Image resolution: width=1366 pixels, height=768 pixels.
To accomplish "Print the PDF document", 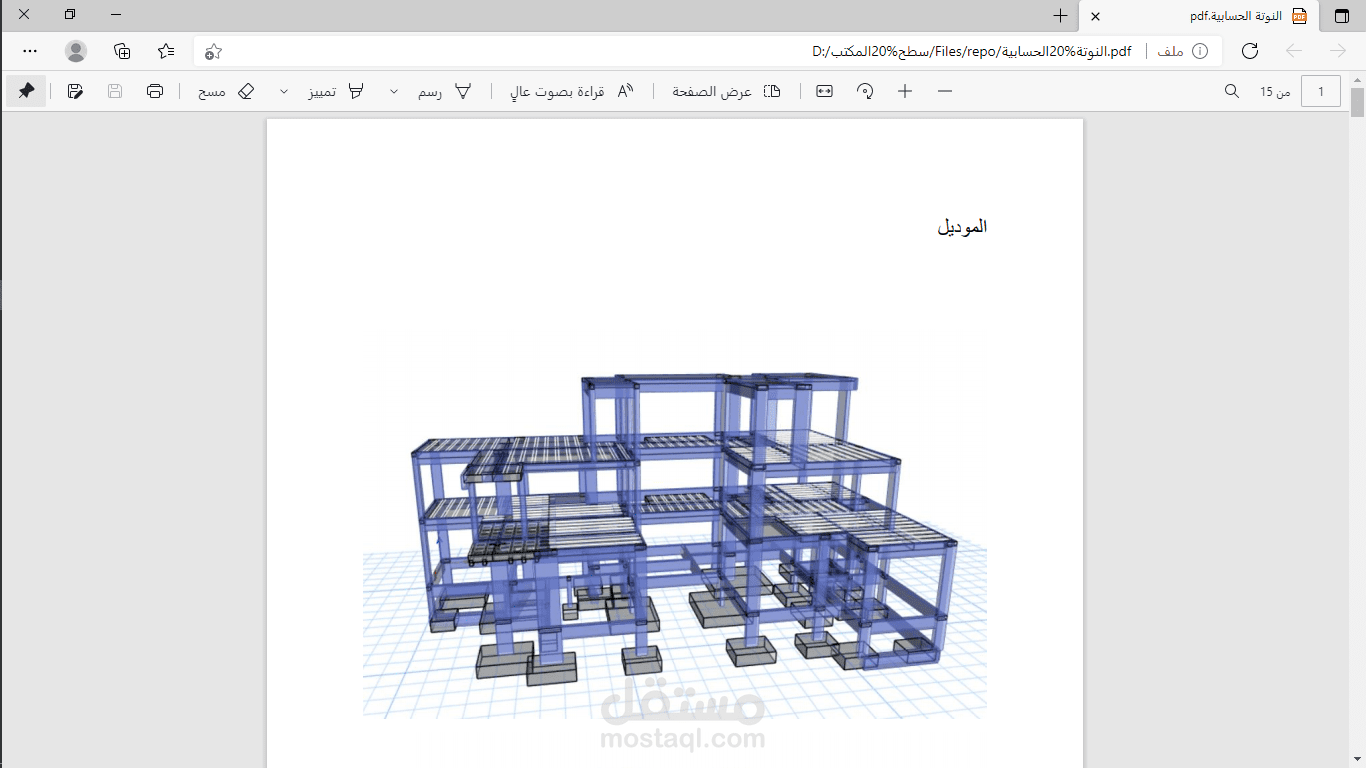I will [x=155, y=91].
